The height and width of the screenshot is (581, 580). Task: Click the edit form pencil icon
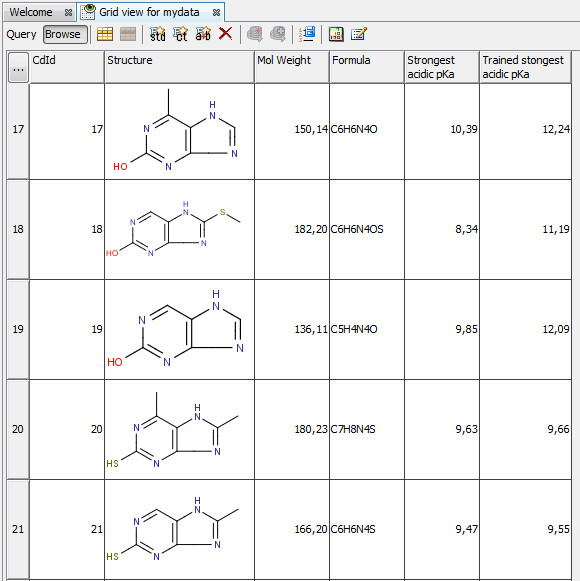point(359,34)
